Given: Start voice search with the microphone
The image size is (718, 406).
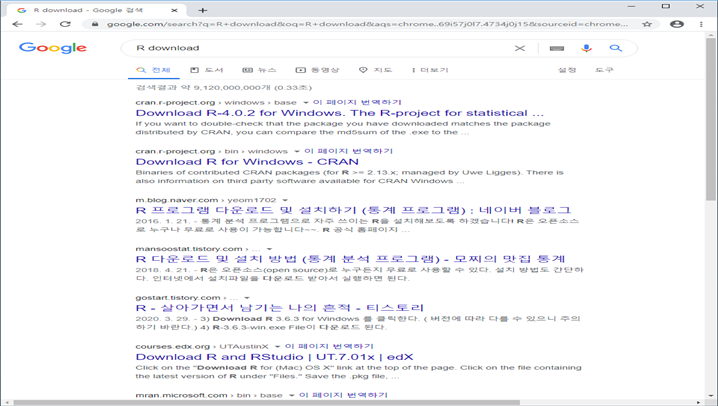Looking at the screenshot, I should click(586, 48).
